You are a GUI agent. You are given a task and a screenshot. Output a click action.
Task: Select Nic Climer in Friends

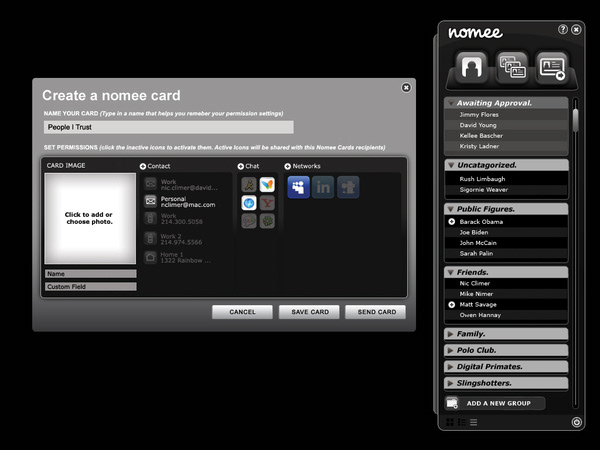point(506,283)
